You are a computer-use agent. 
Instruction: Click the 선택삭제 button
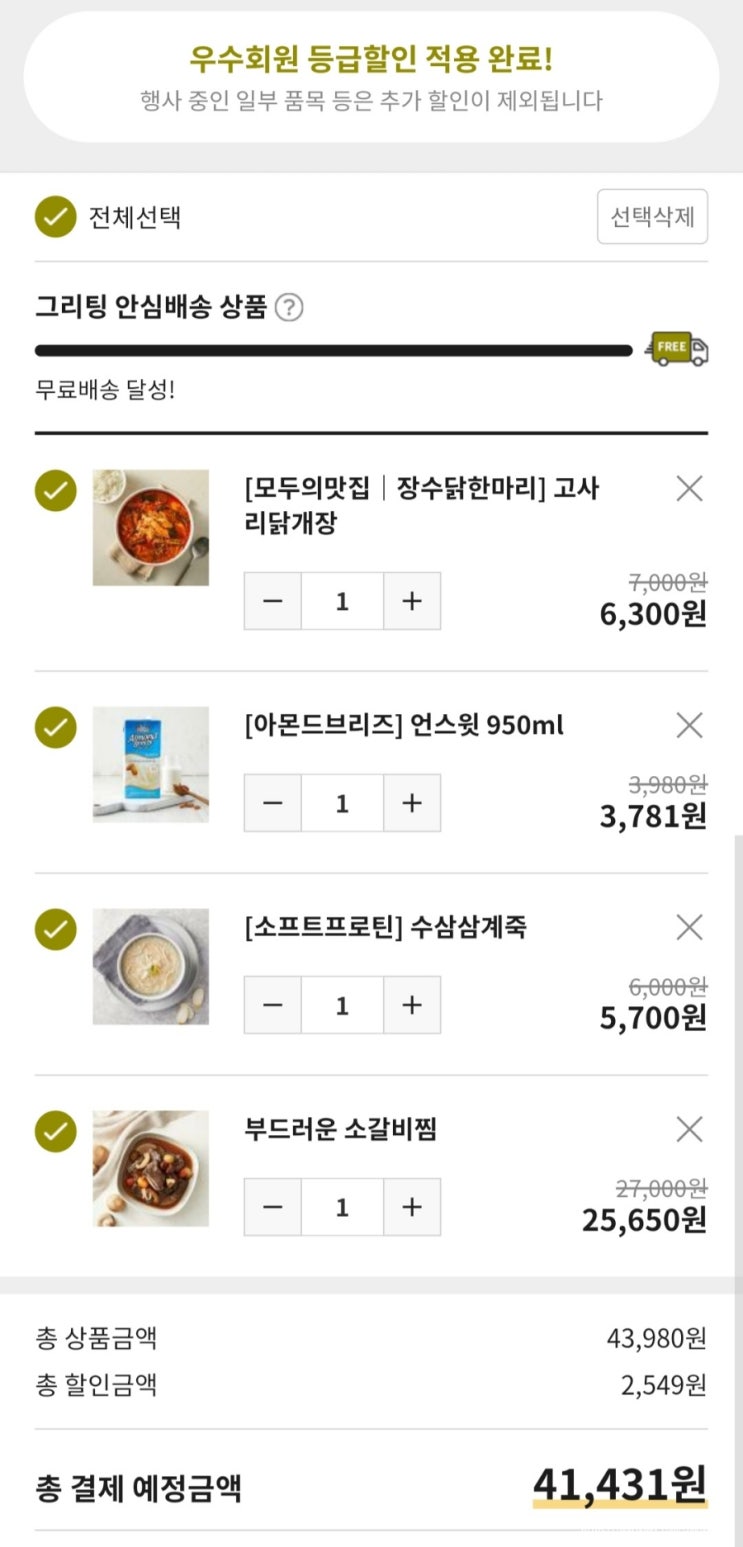click(x=652, y=217)
